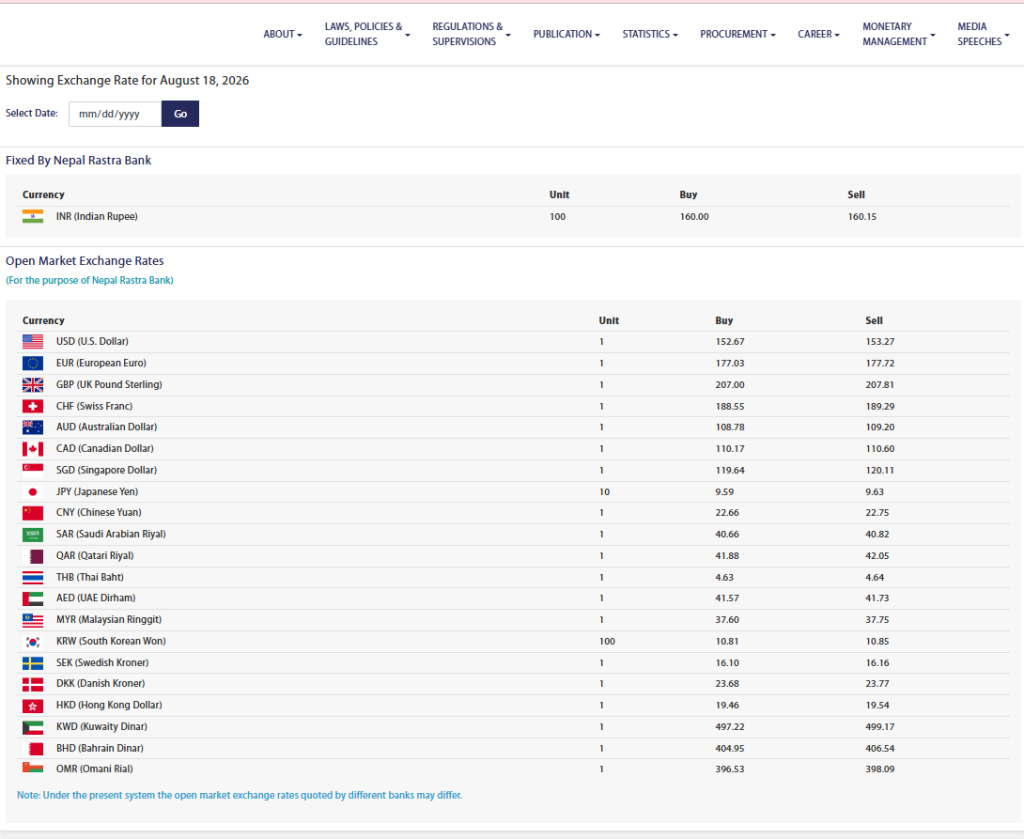
Task: Click the JPY unit value 10
Action: pyautogui.click(x=604, y=492)
